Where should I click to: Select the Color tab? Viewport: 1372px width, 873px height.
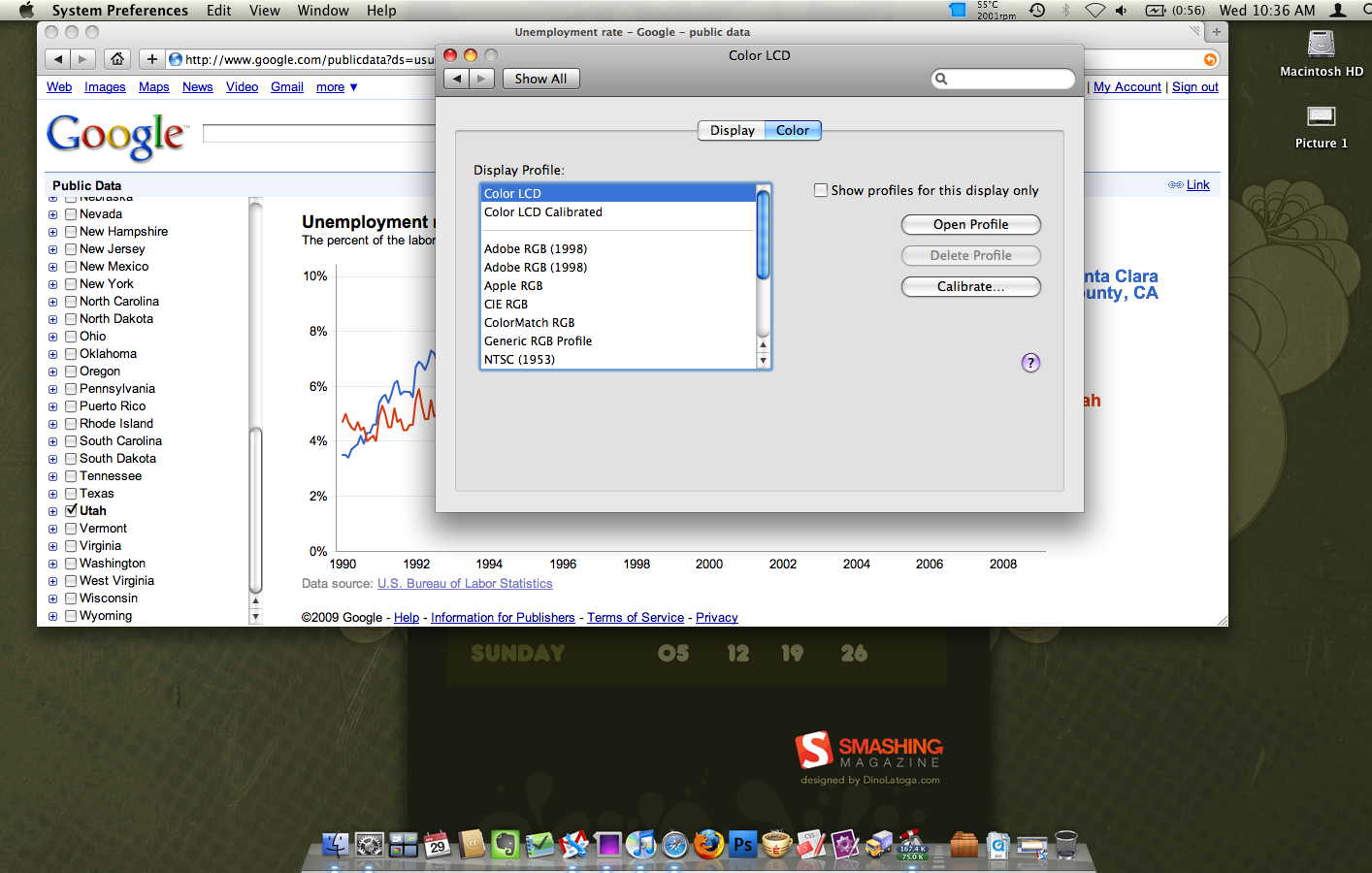pyautogui.click(x=793, y=130)
